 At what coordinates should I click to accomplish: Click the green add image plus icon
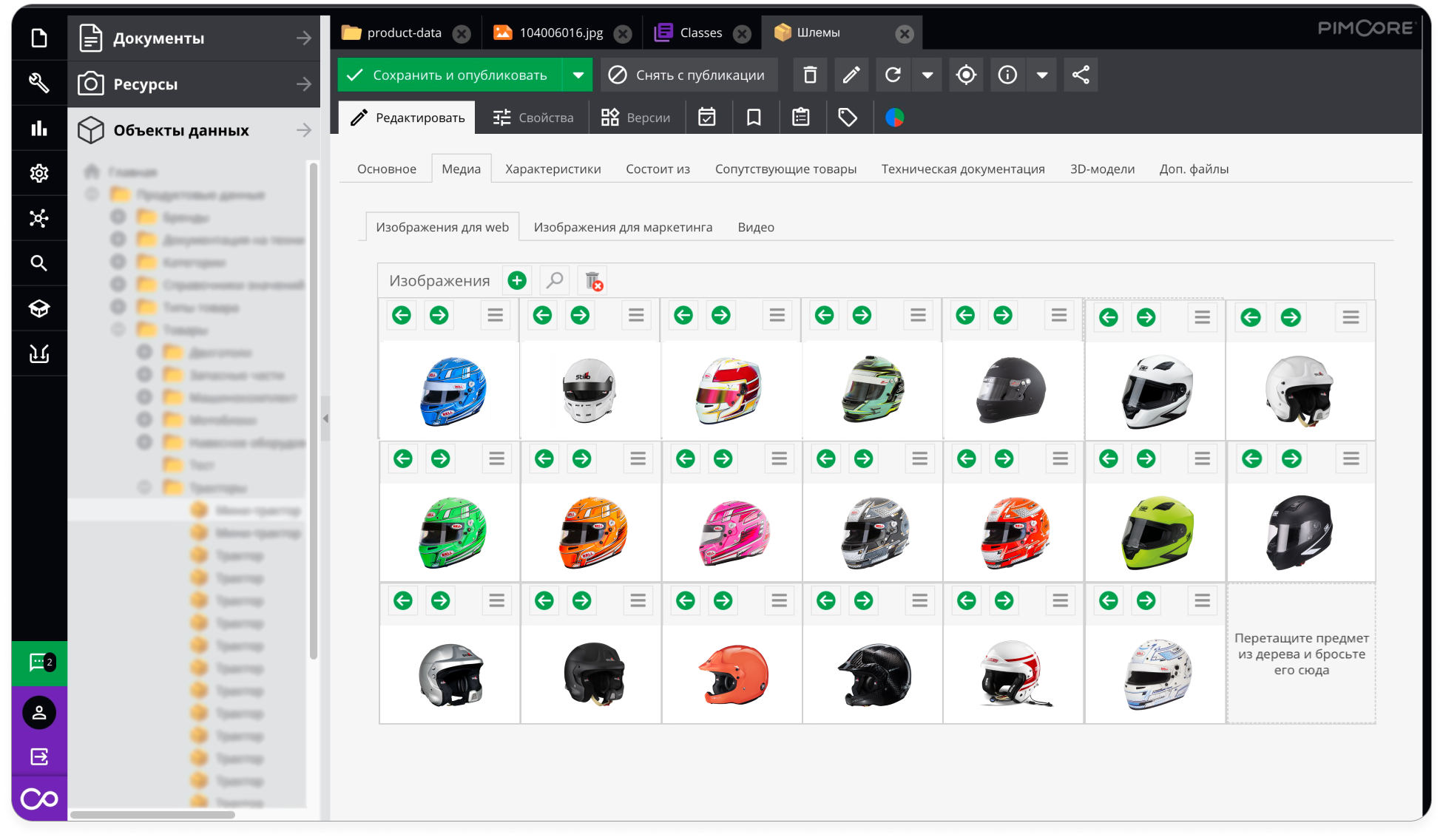tap(517, 281)
